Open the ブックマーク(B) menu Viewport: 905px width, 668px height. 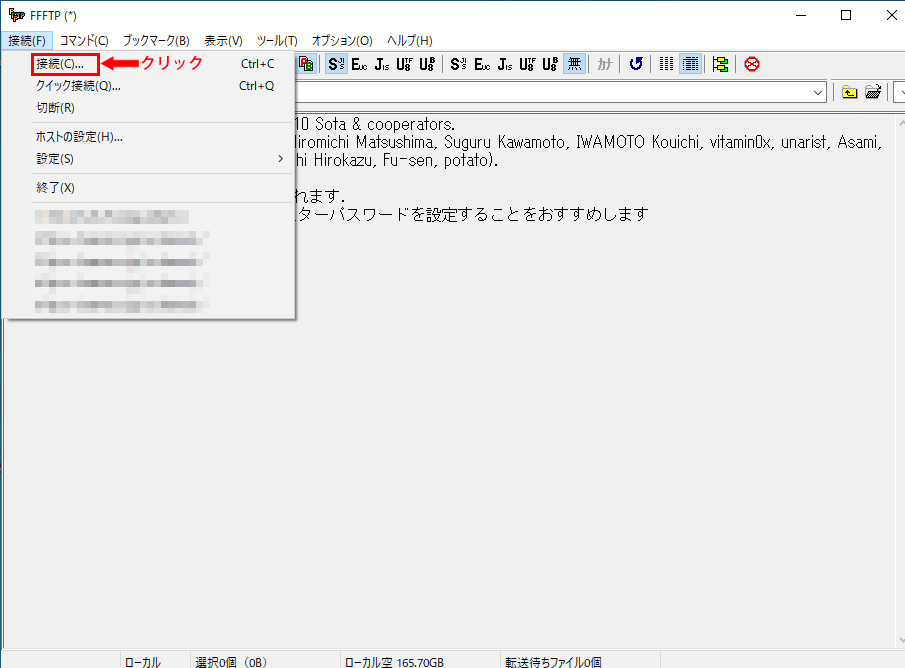click(156, 40)
